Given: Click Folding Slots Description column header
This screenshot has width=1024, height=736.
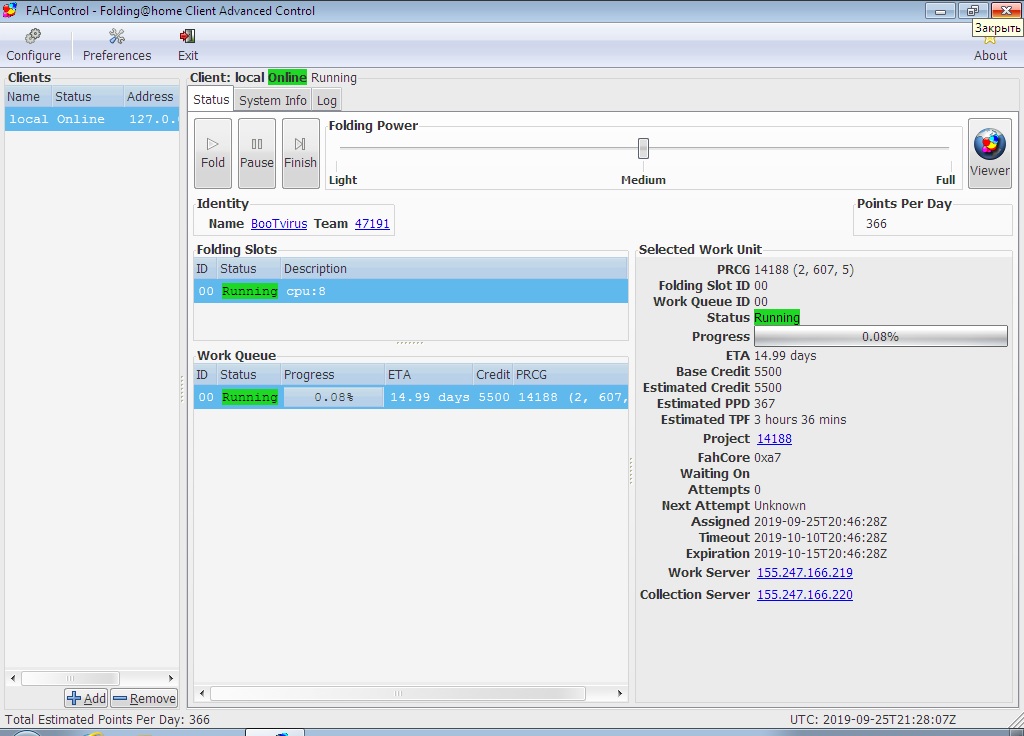Looking at the screenshot, I should coord(454,268).
